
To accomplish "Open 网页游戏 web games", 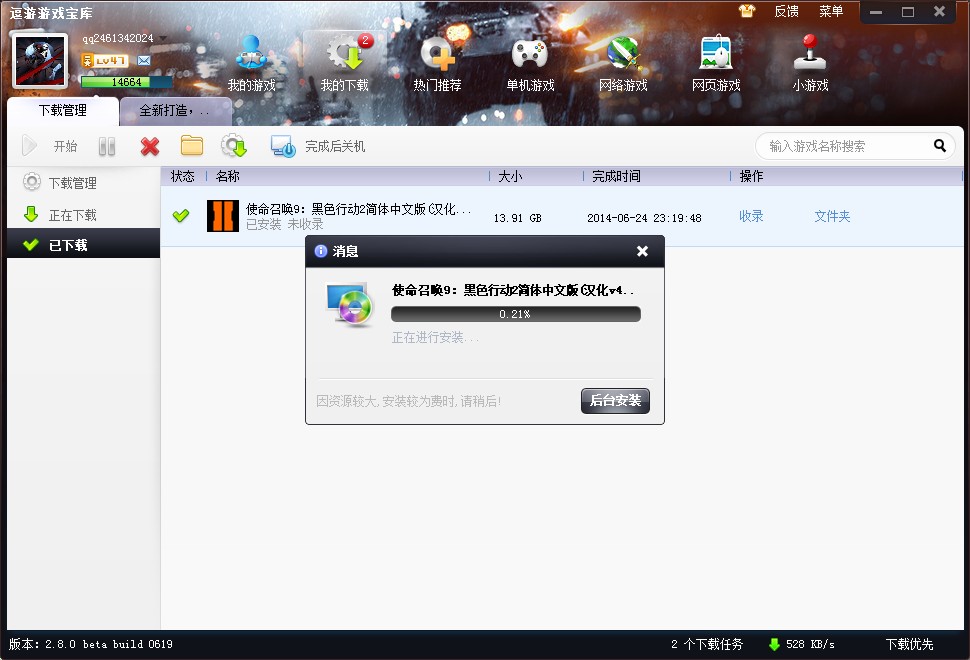I will pos(716,64).
